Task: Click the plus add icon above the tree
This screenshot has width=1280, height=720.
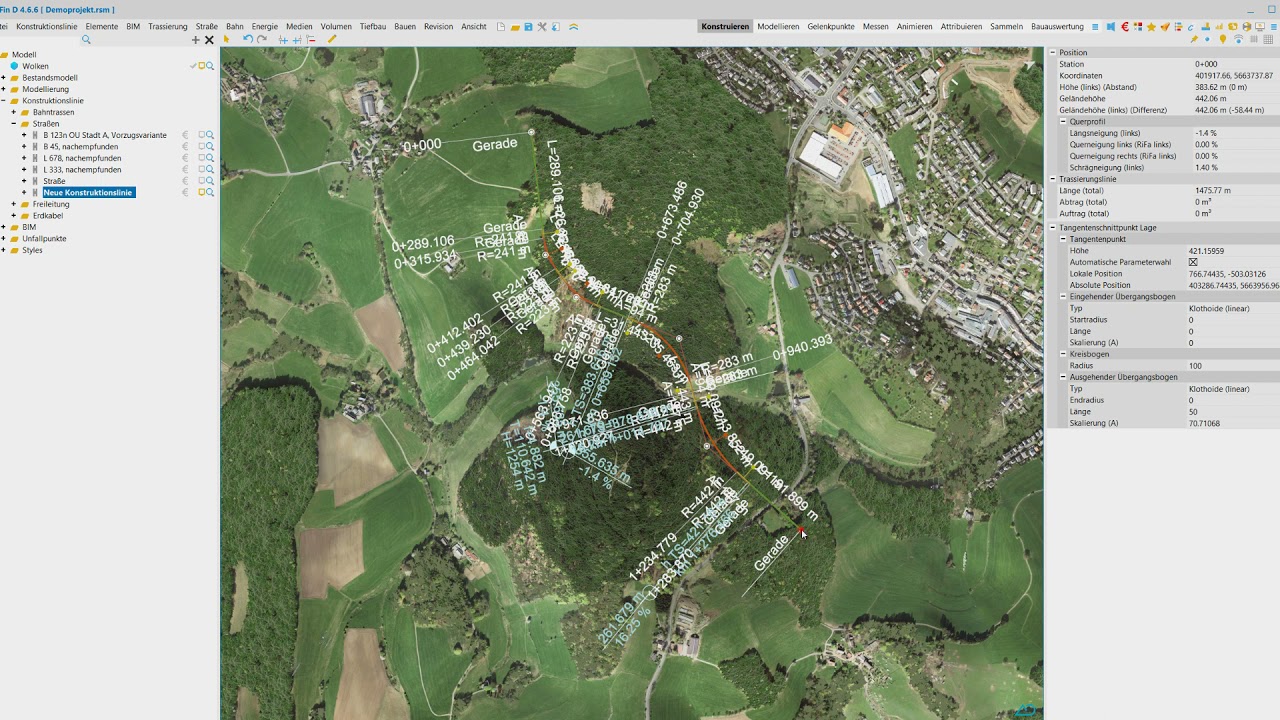Action: coord(195,40)
